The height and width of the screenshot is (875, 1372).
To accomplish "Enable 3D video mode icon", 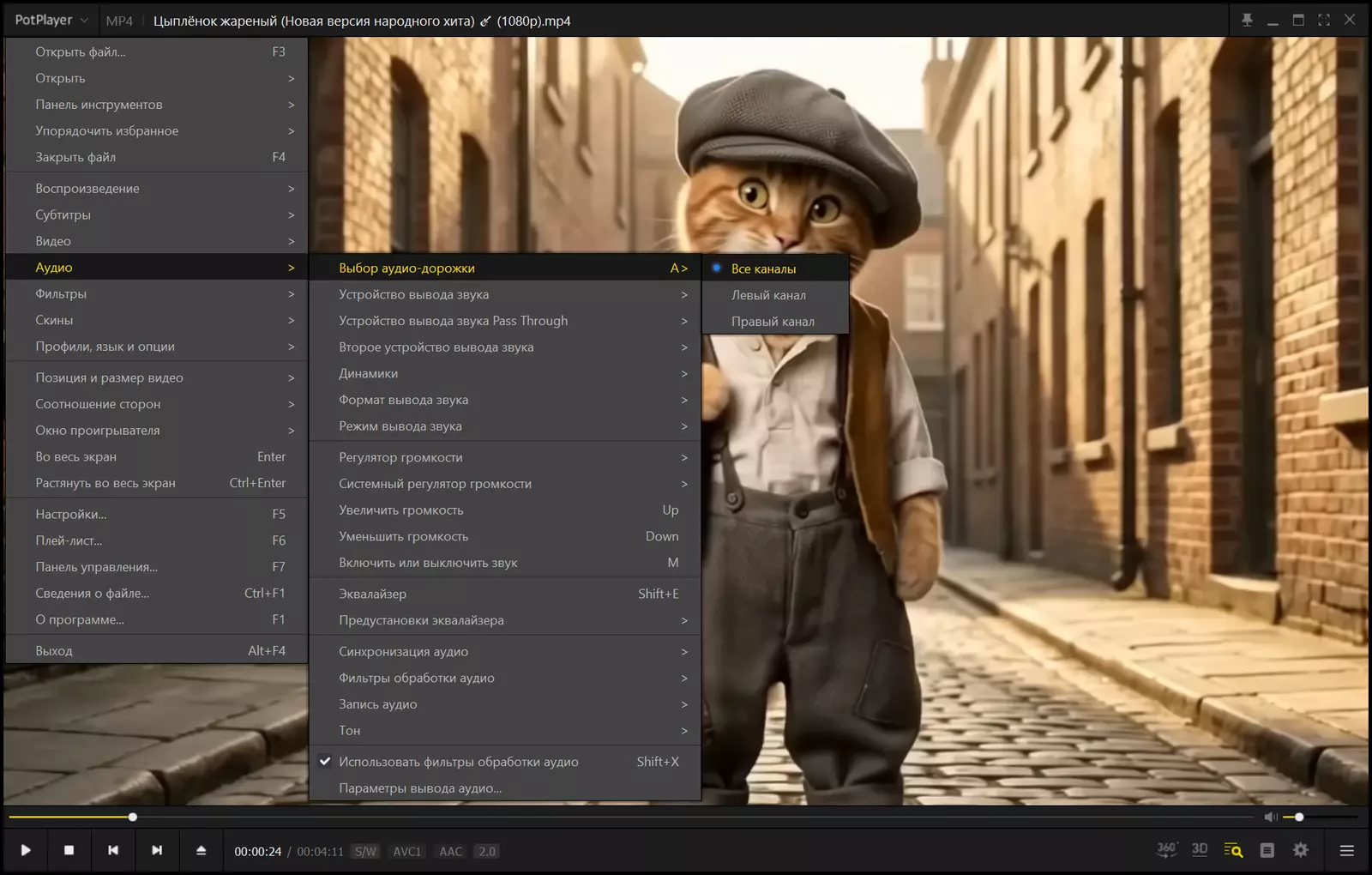I will 1200,849.
